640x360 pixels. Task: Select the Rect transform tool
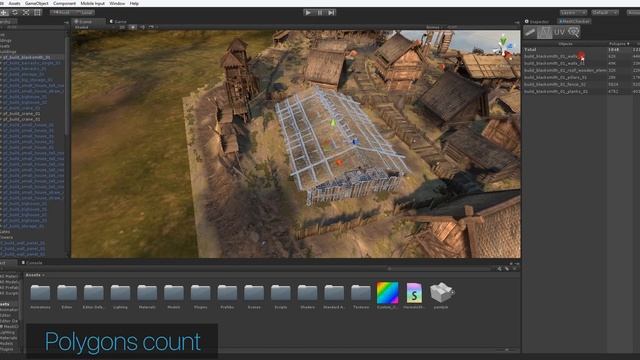37,13
